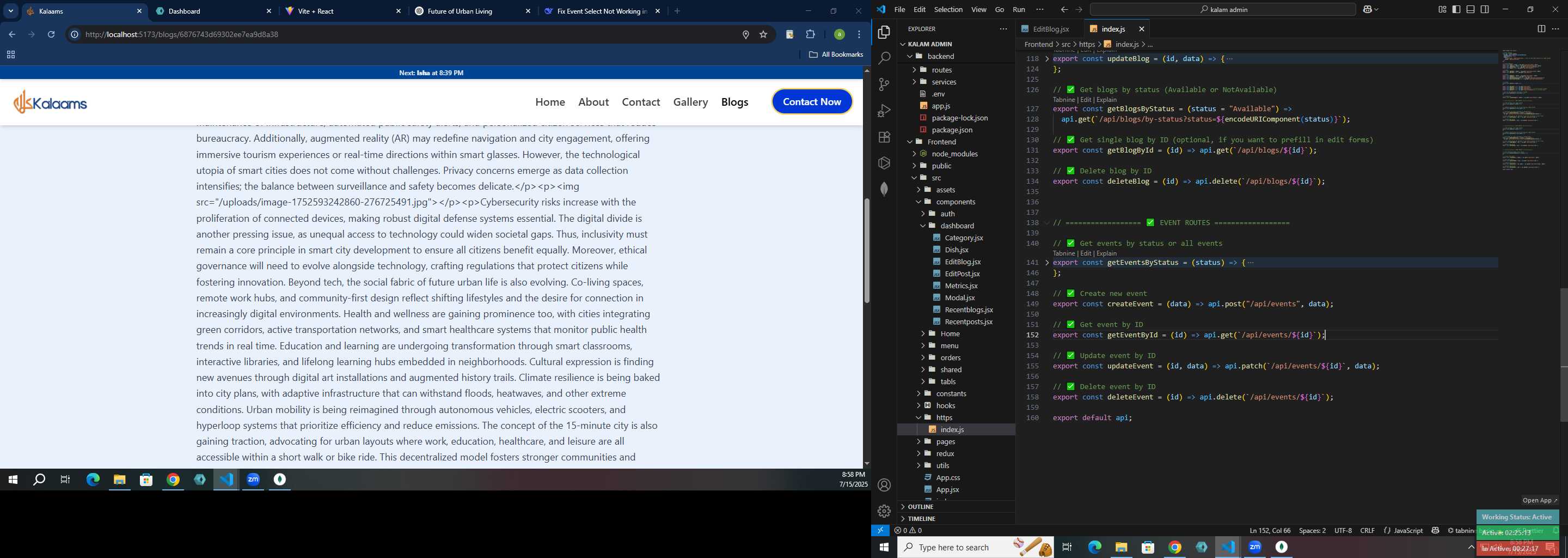Switch to the Dashboard browser tab
The height and width of the screenshot is (558, 1568).
(213, 11)
